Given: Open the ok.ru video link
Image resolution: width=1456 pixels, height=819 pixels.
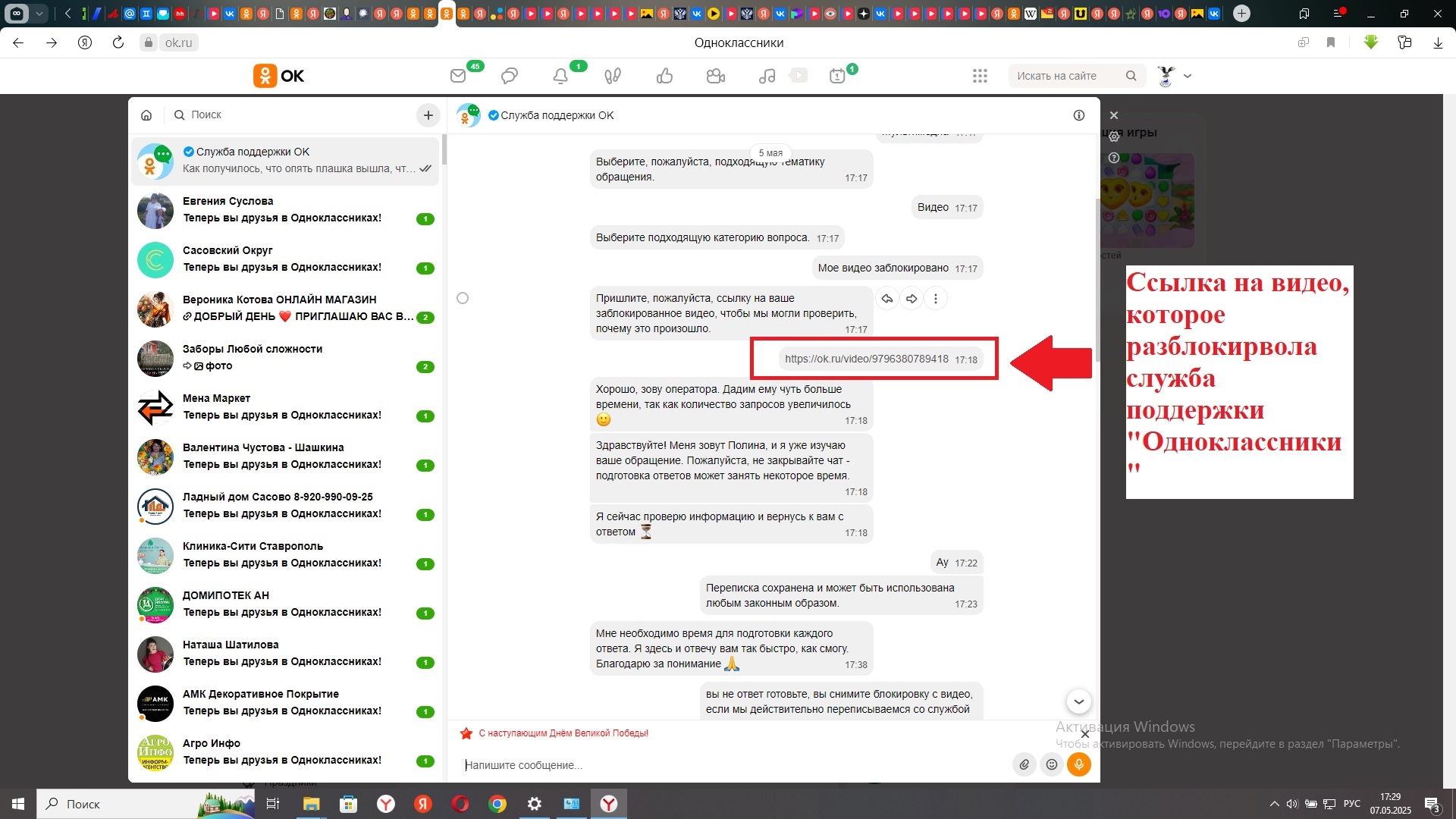Looking at the screenshot, I should pos(867,359).
